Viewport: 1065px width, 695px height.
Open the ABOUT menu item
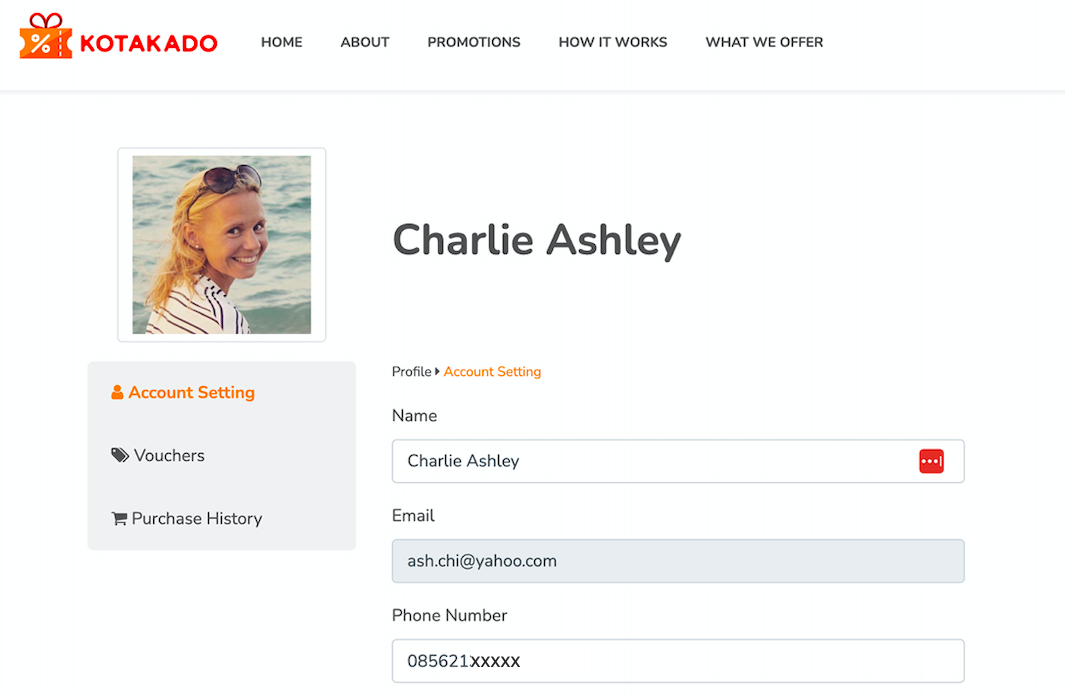[x=365, y=42]
